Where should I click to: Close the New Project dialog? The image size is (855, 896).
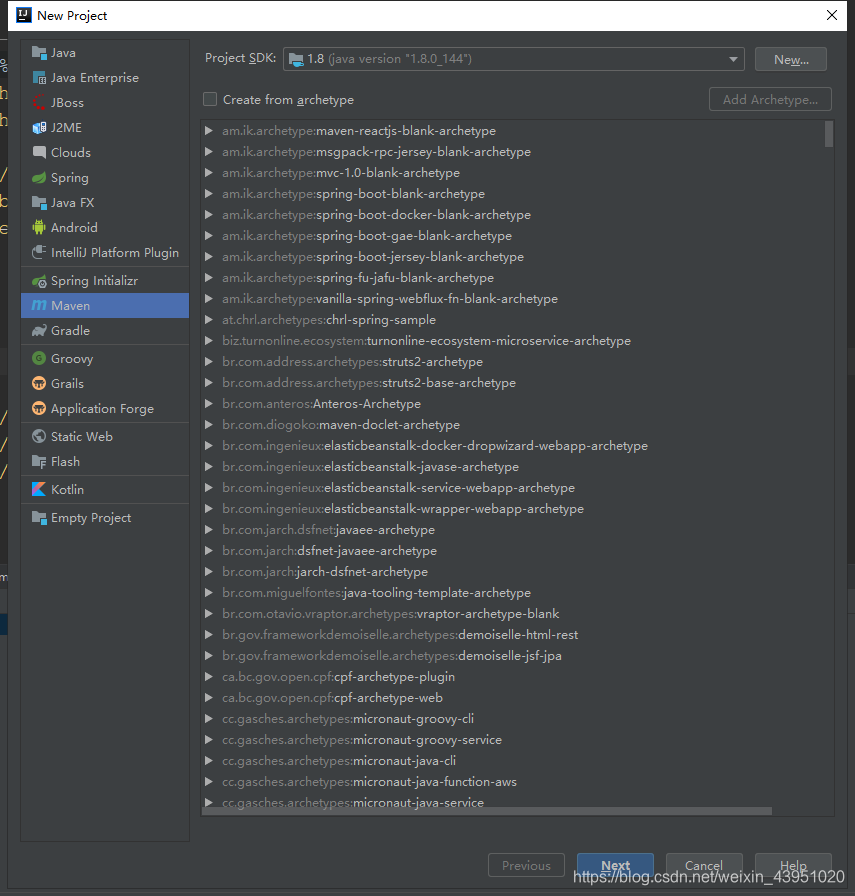click(x=832, y=15)
